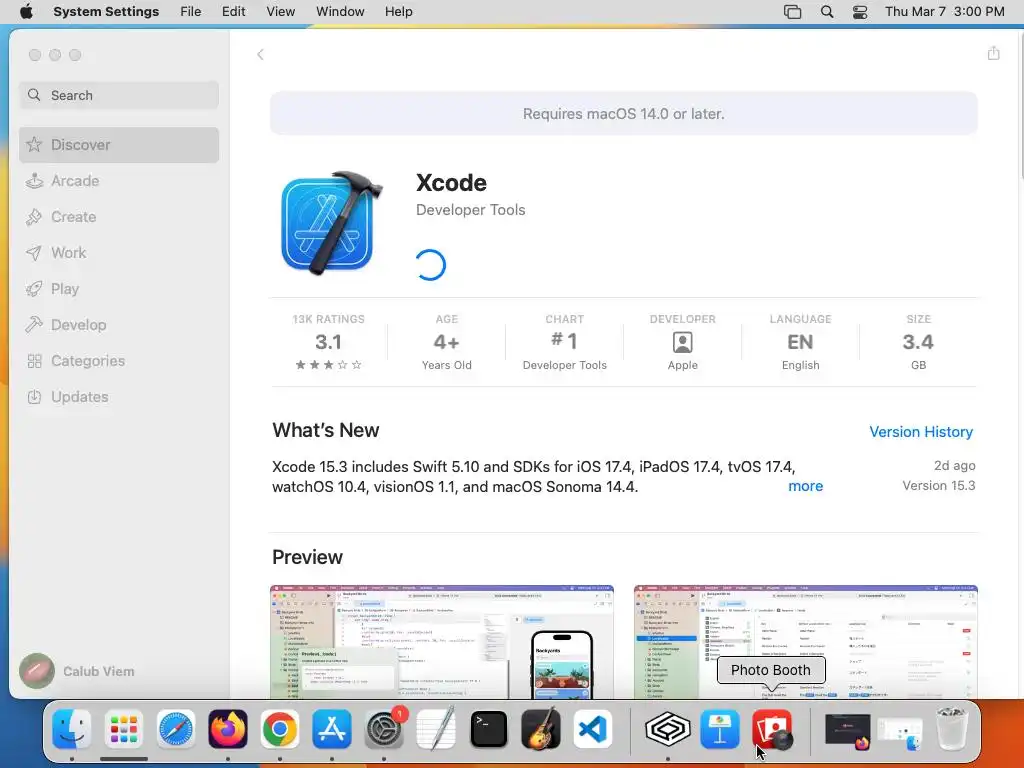Open Finder from the Dock
Image resolution: width=1024 pixels, height=768 pixels.
[72, 729]
